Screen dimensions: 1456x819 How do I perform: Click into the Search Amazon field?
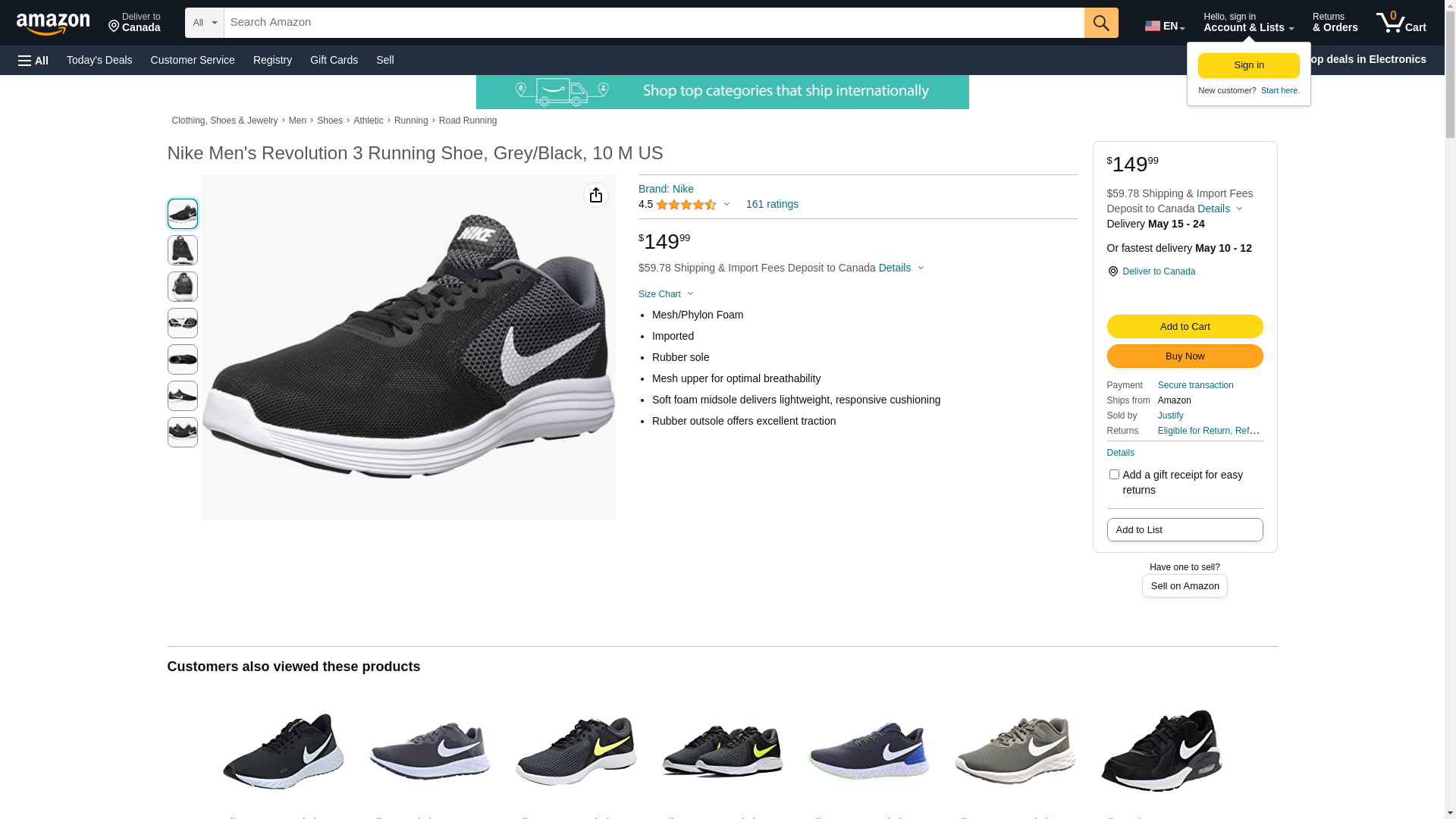[x=654, y=23]
